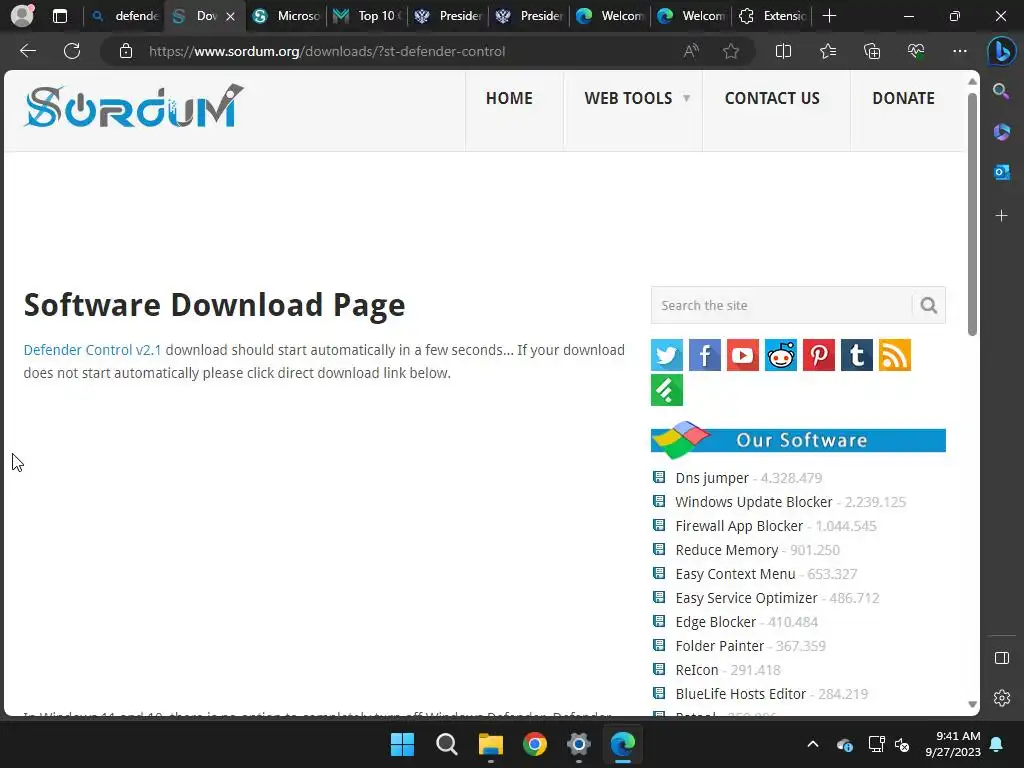1024x768 pixels.
Task: Open sidebar Search icon
Action: 1001,91
